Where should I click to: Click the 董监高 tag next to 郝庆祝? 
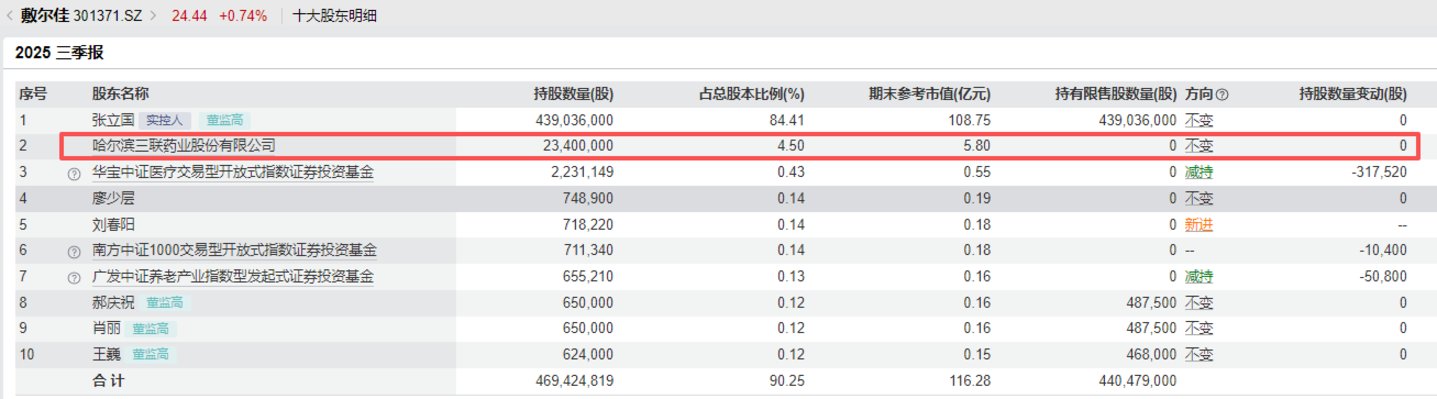click(x=165, y=303)
